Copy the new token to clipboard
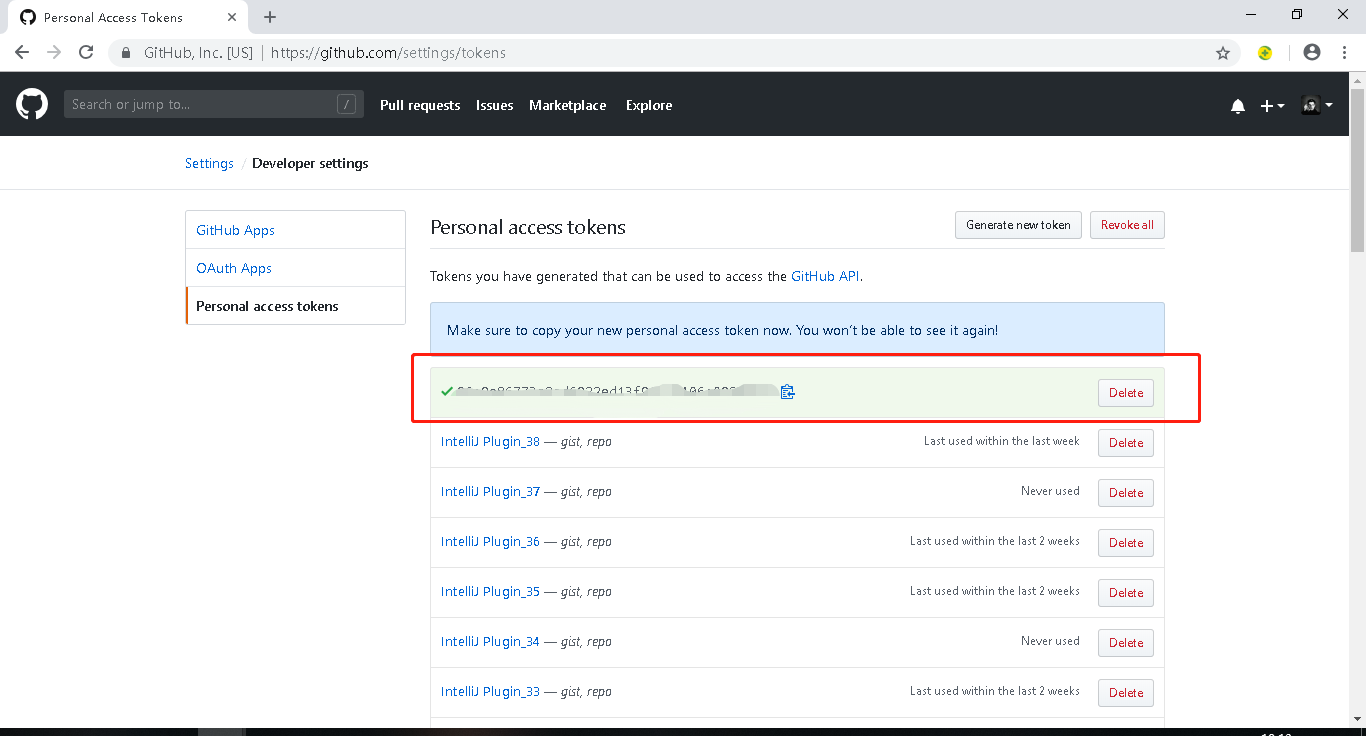Screen dimensions: 1366x736 click(x=788, y=392)
